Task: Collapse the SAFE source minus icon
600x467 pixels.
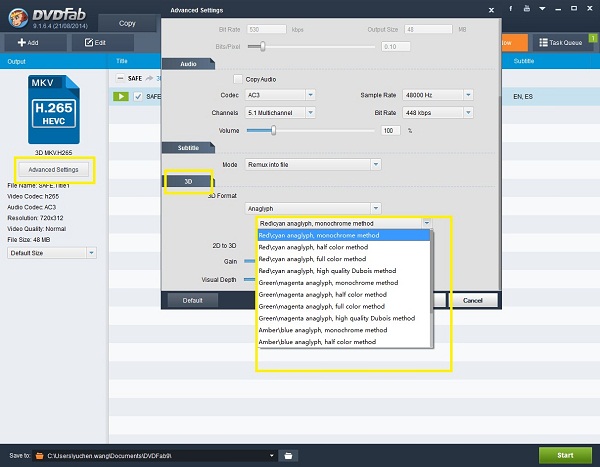Action: (x=120, y=78)
